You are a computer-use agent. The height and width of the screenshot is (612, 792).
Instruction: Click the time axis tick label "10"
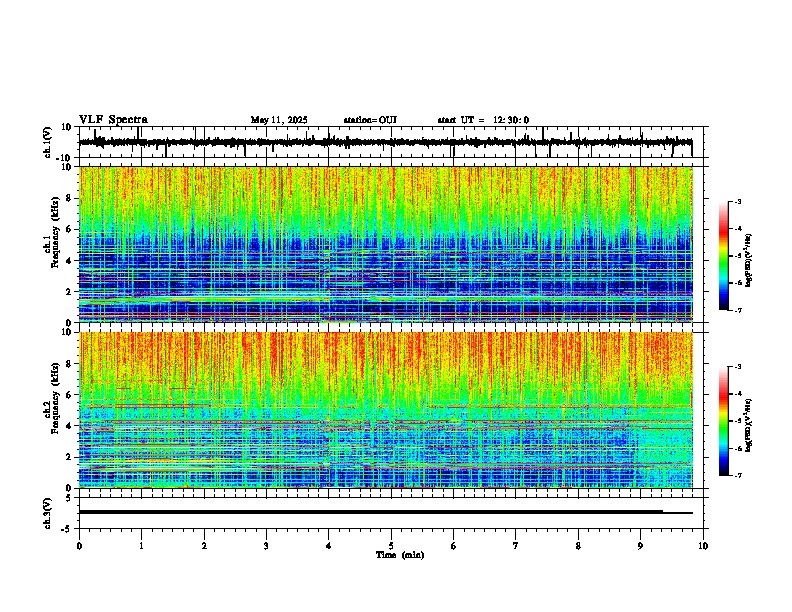pos(703,546)
